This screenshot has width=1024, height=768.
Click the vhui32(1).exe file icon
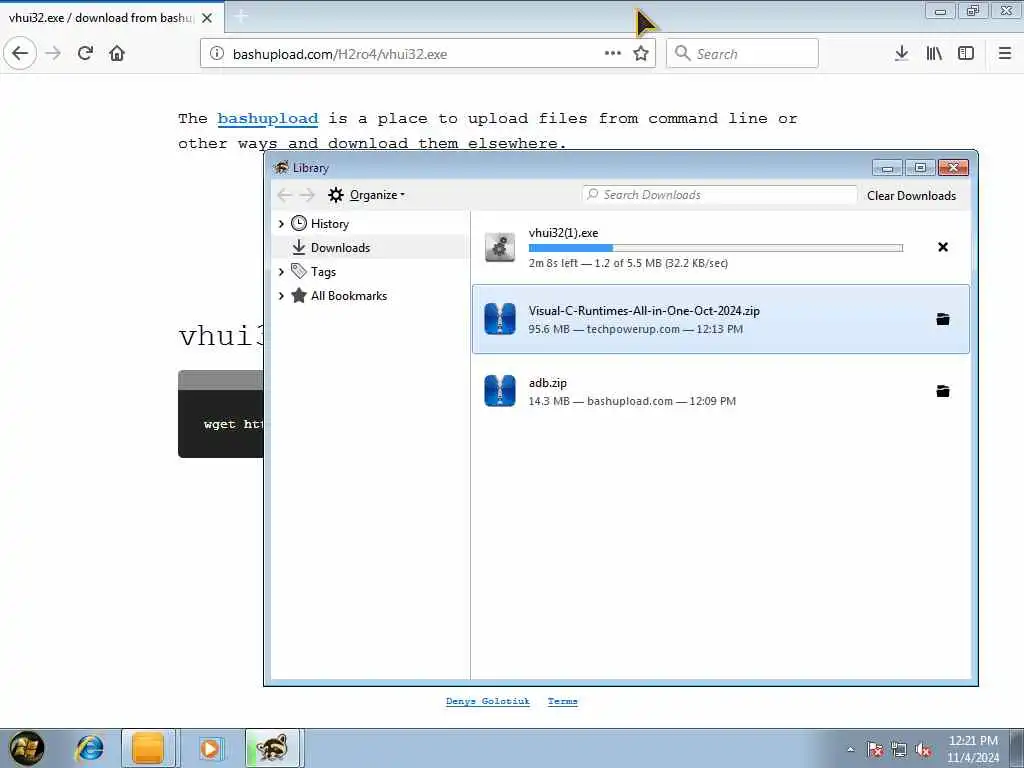coord(500,248)
